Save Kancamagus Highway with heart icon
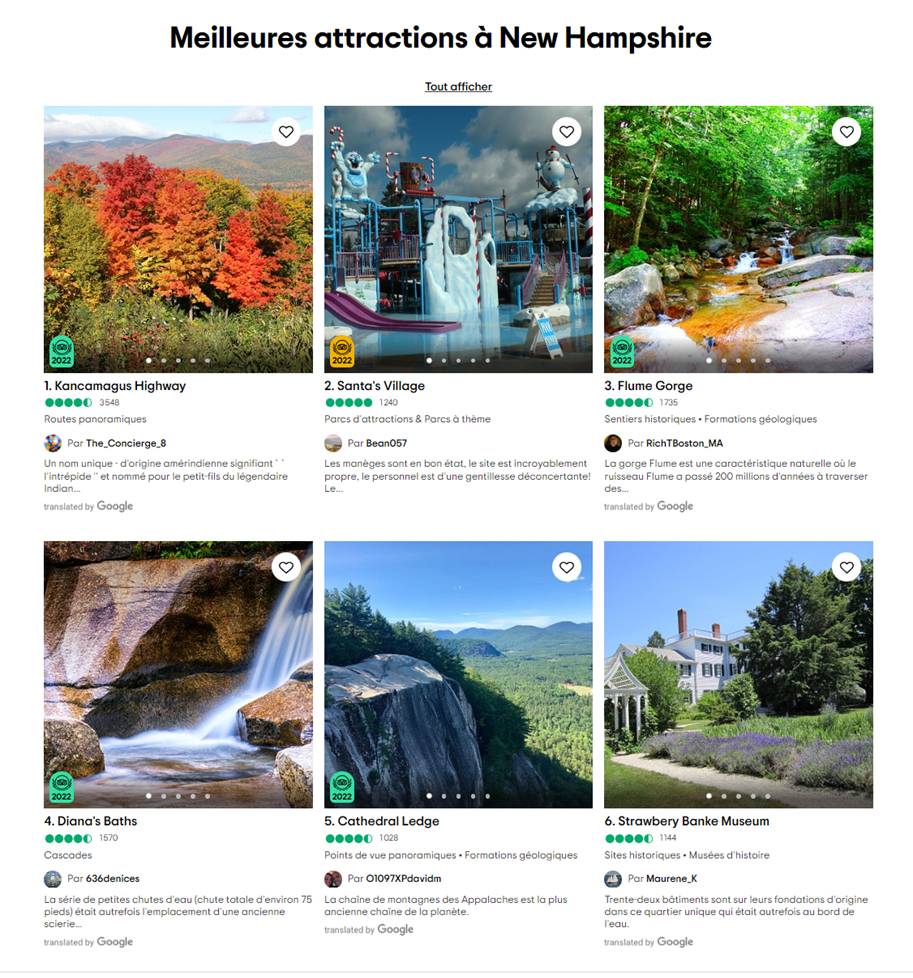Screen dimensions: 913x978 pos(286,132)
